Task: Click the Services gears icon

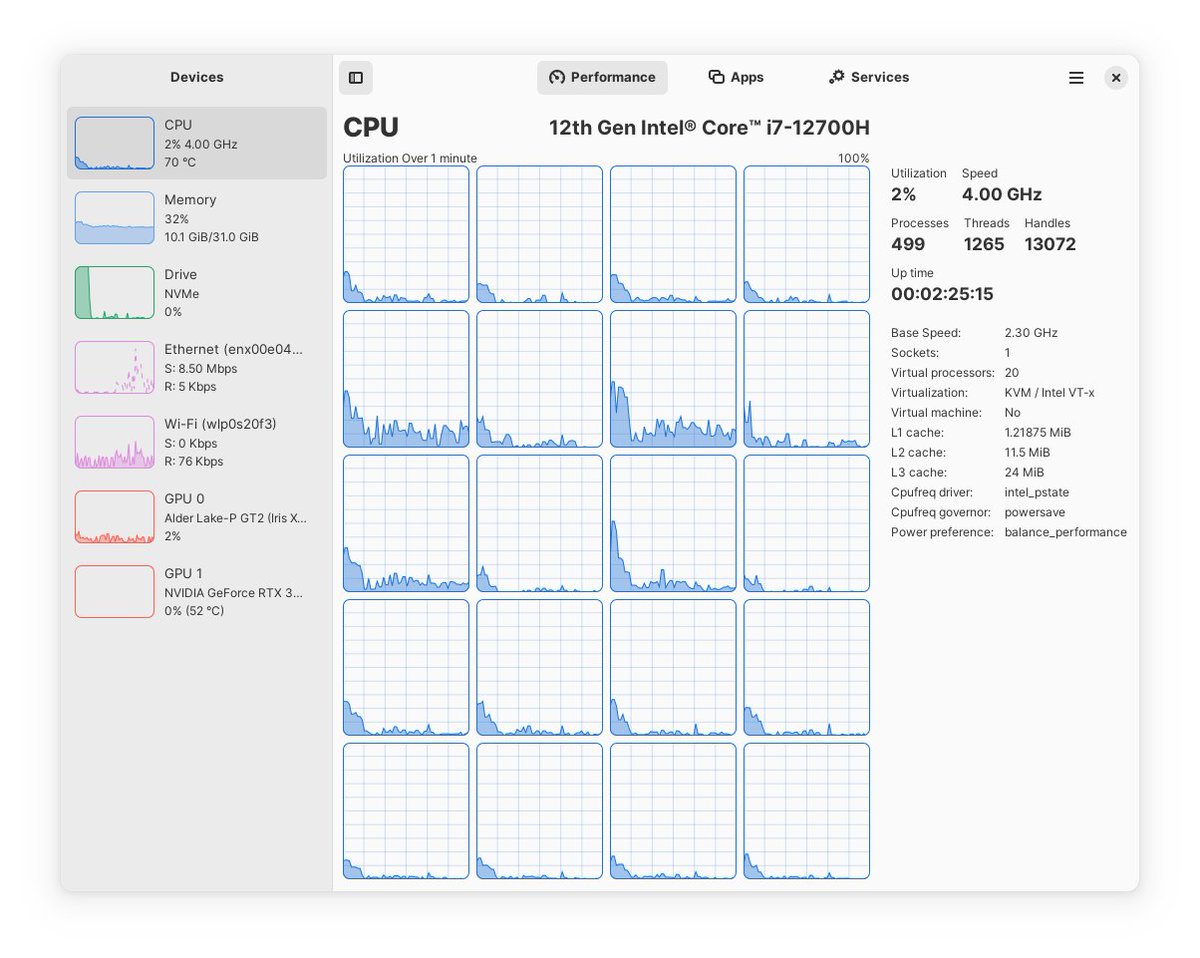Action: 837,77
